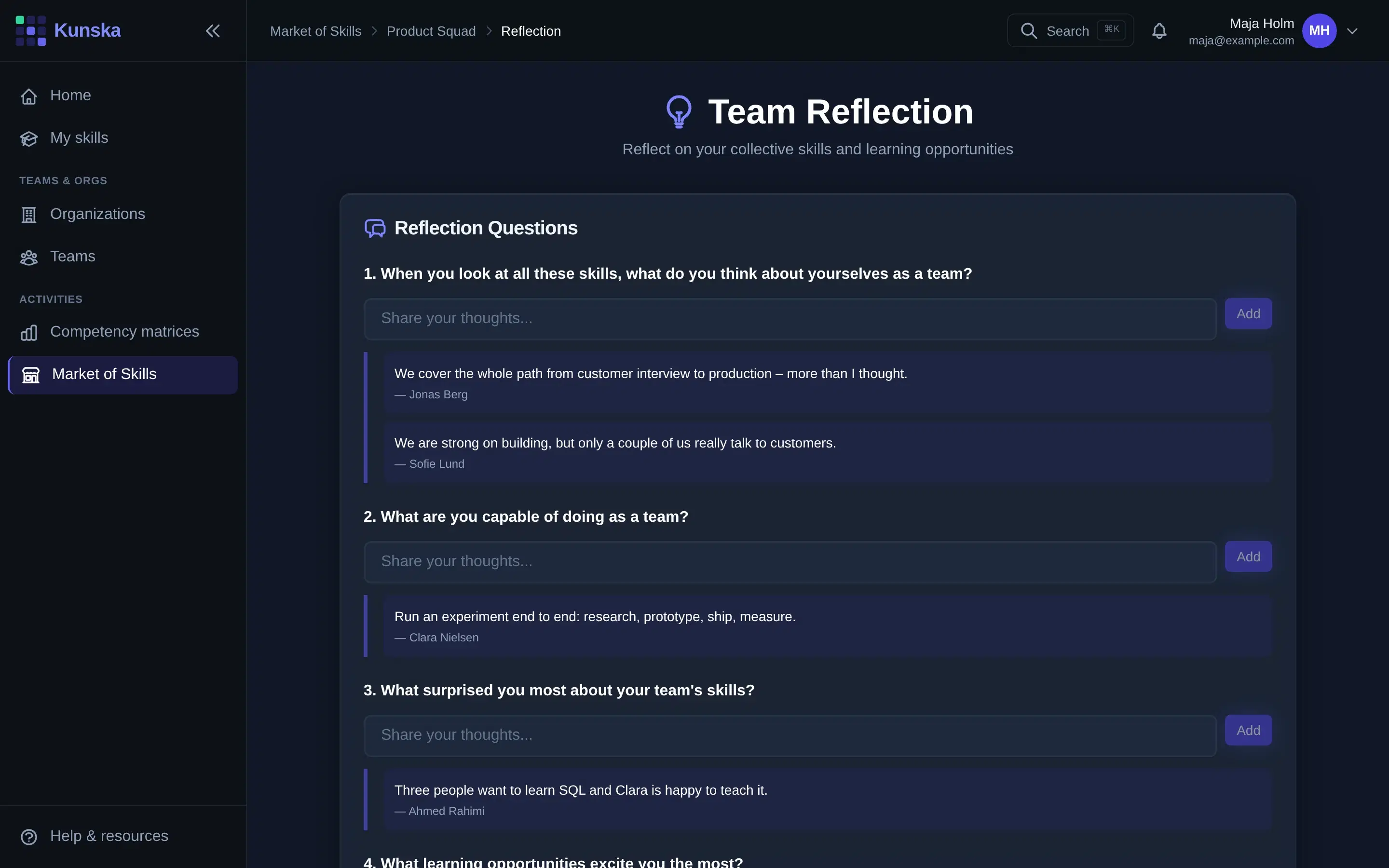Click the MH user avatar
This screenshot has height=868, width=1389.
(1319, 31)
